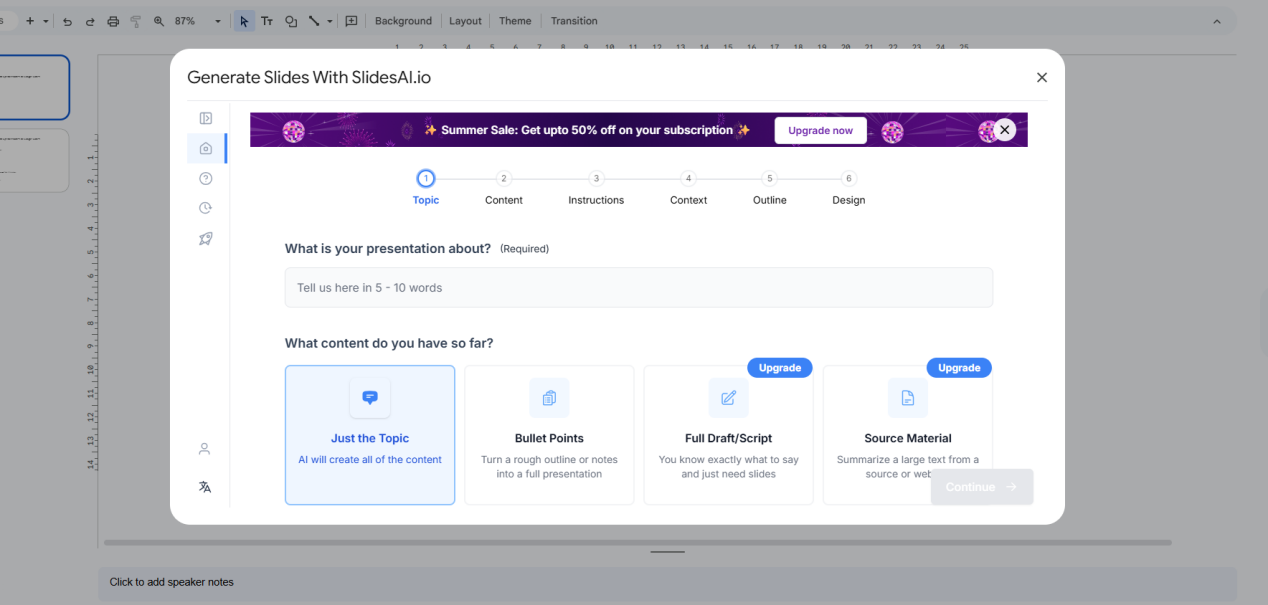This screenshot has width=1268, height=605.
Task: Open the user profile icon in sidebar
Action: tap(205, 448)
